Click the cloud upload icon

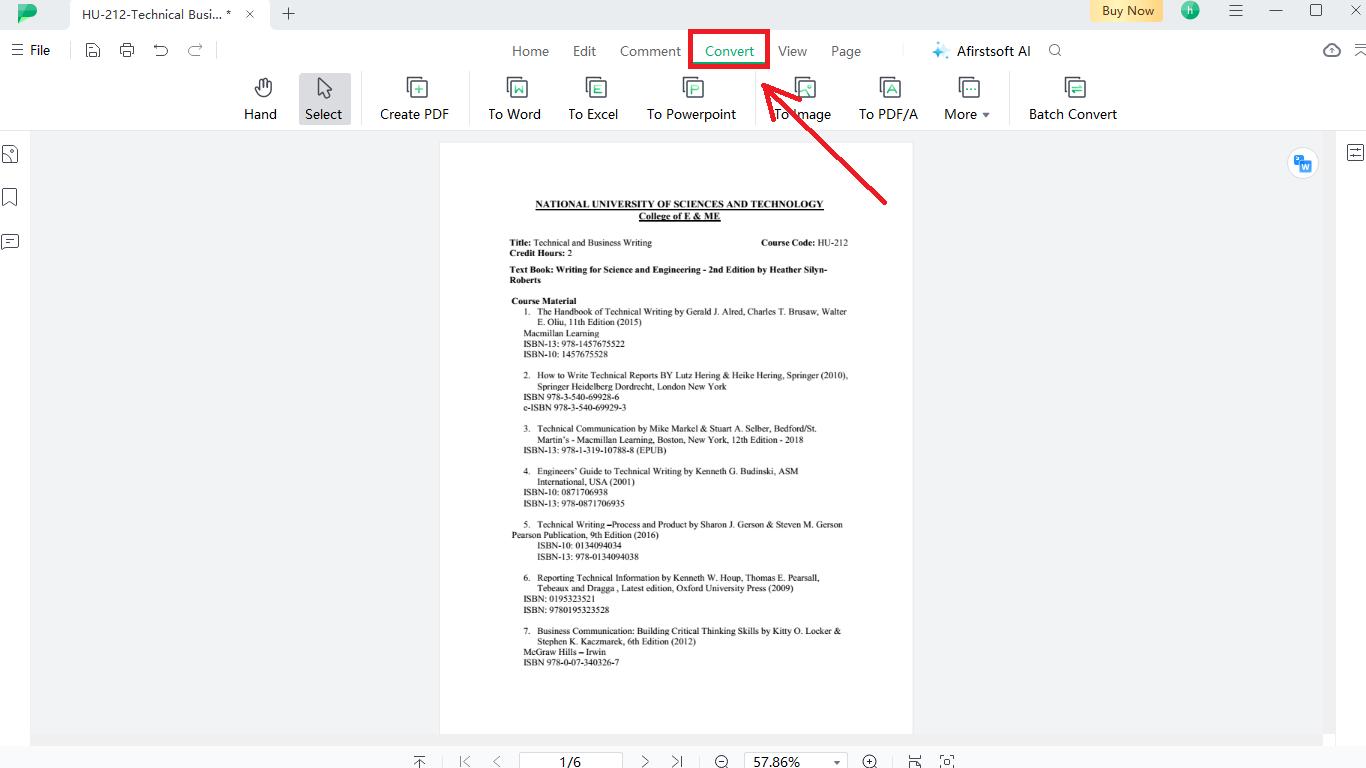(x=1332, y=50)
